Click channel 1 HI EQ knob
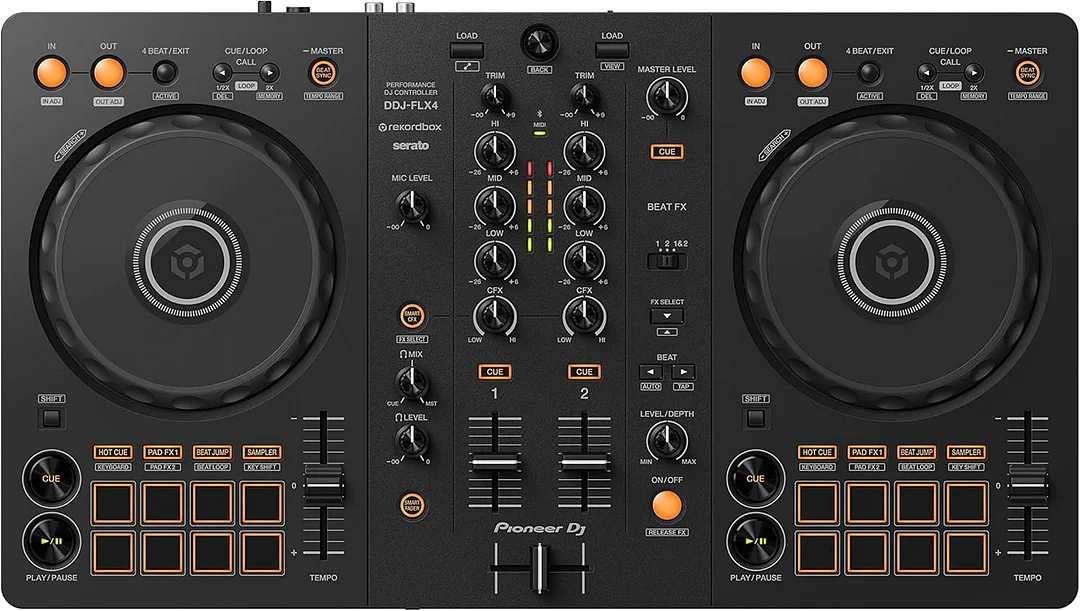 click(x=495, y=151)
